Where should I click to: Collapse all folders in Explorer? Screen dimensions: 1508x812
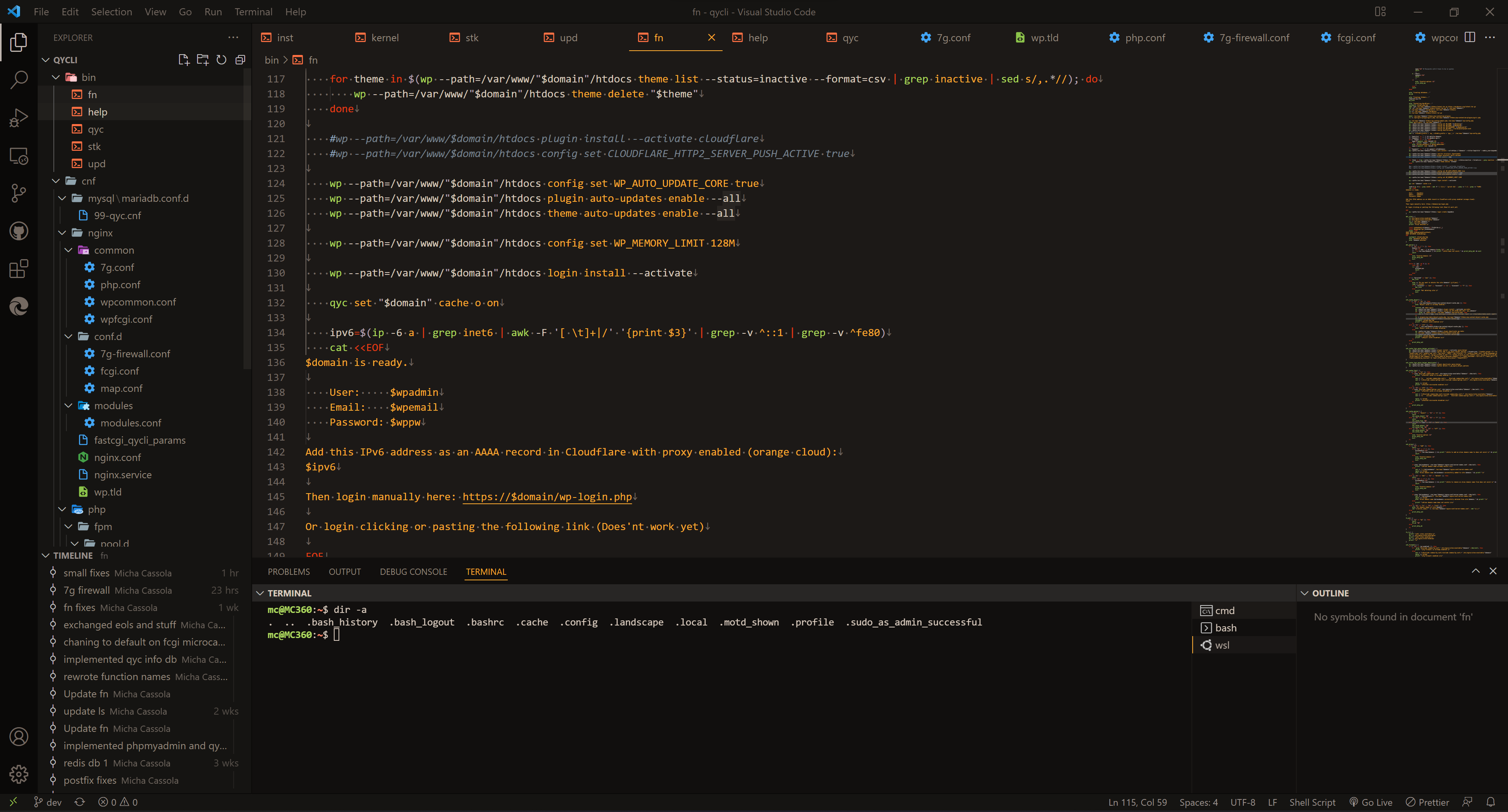point(240,60)
